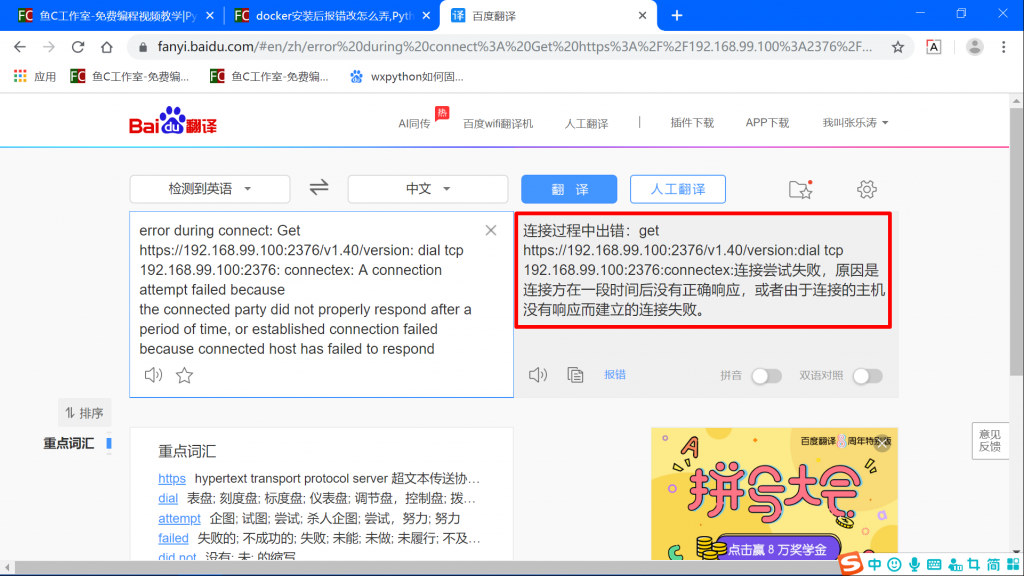Enable the 拼音 pinyin toggle
Image resolution: width=1024 pixels, height=576 pixels.
click(767, 375)
